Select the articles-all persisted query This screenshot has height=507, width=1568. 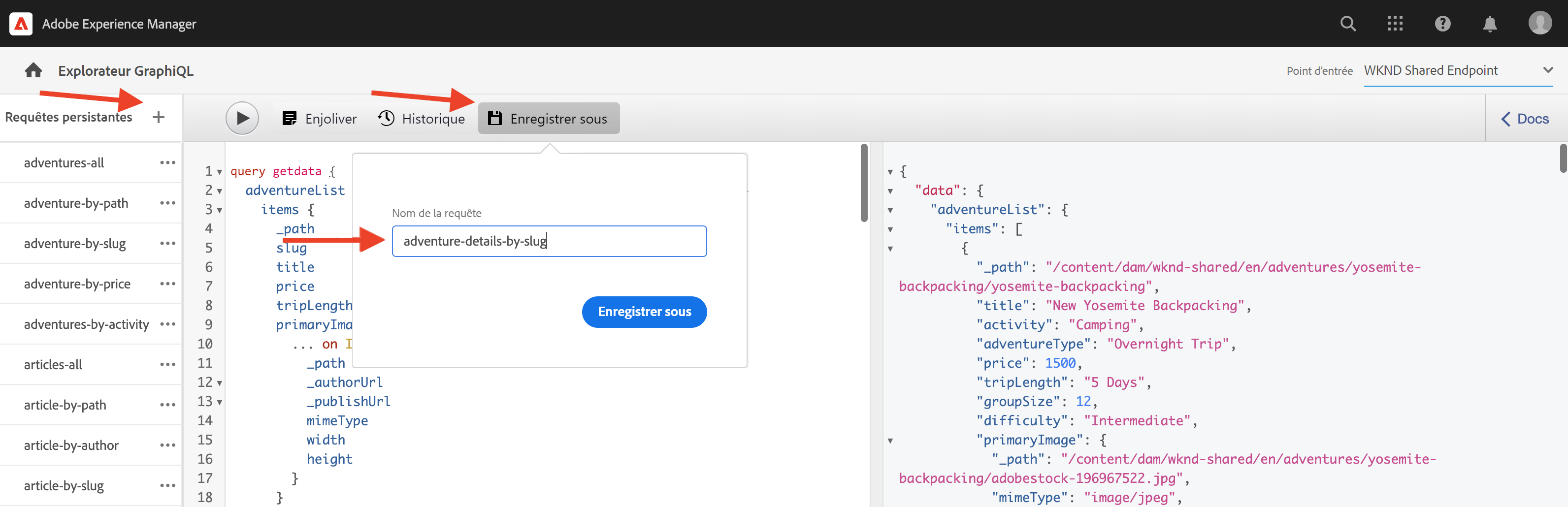(x=53, y=365)
